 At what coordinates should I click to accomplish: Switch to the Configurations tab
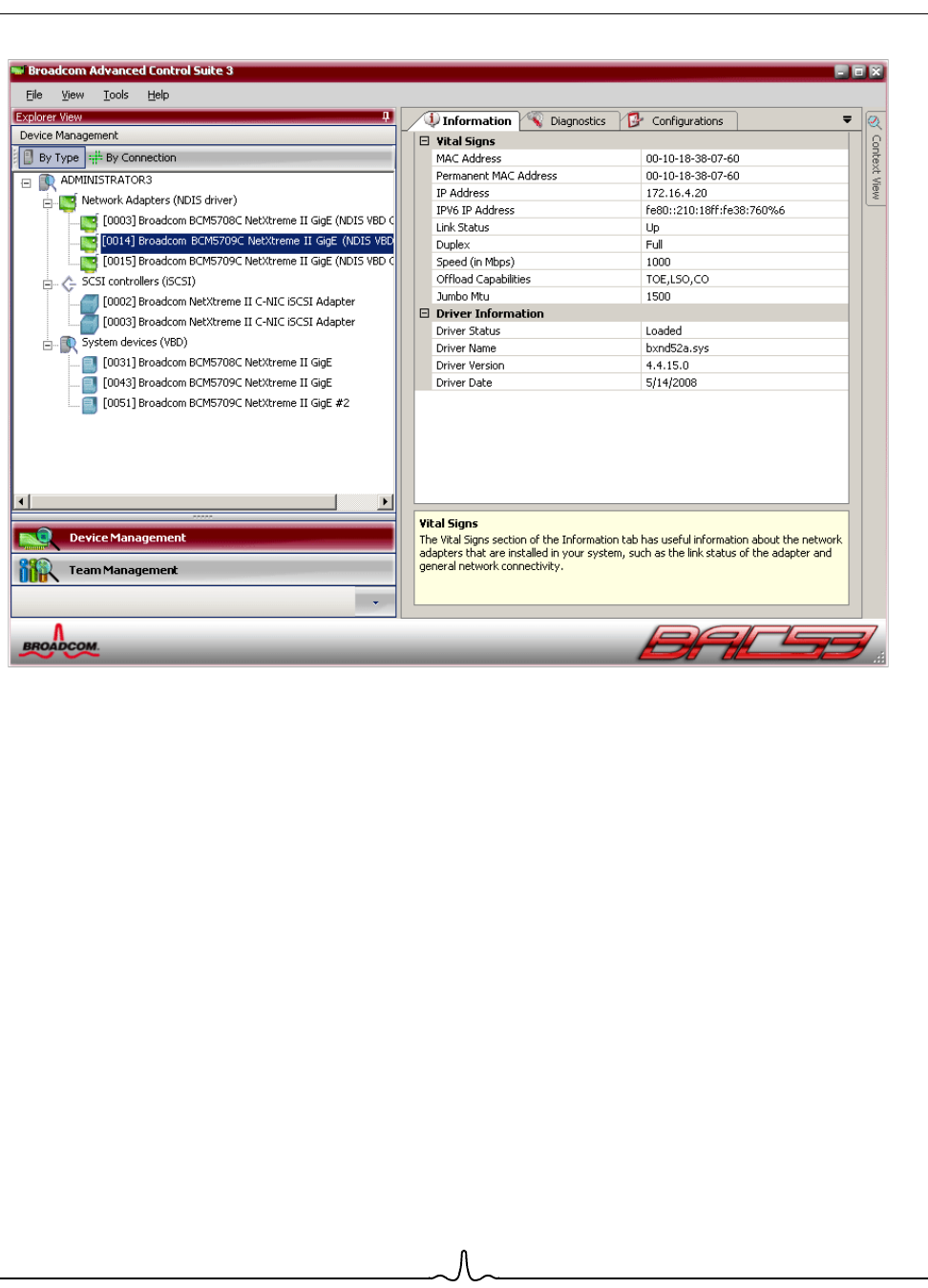point(678,121)
